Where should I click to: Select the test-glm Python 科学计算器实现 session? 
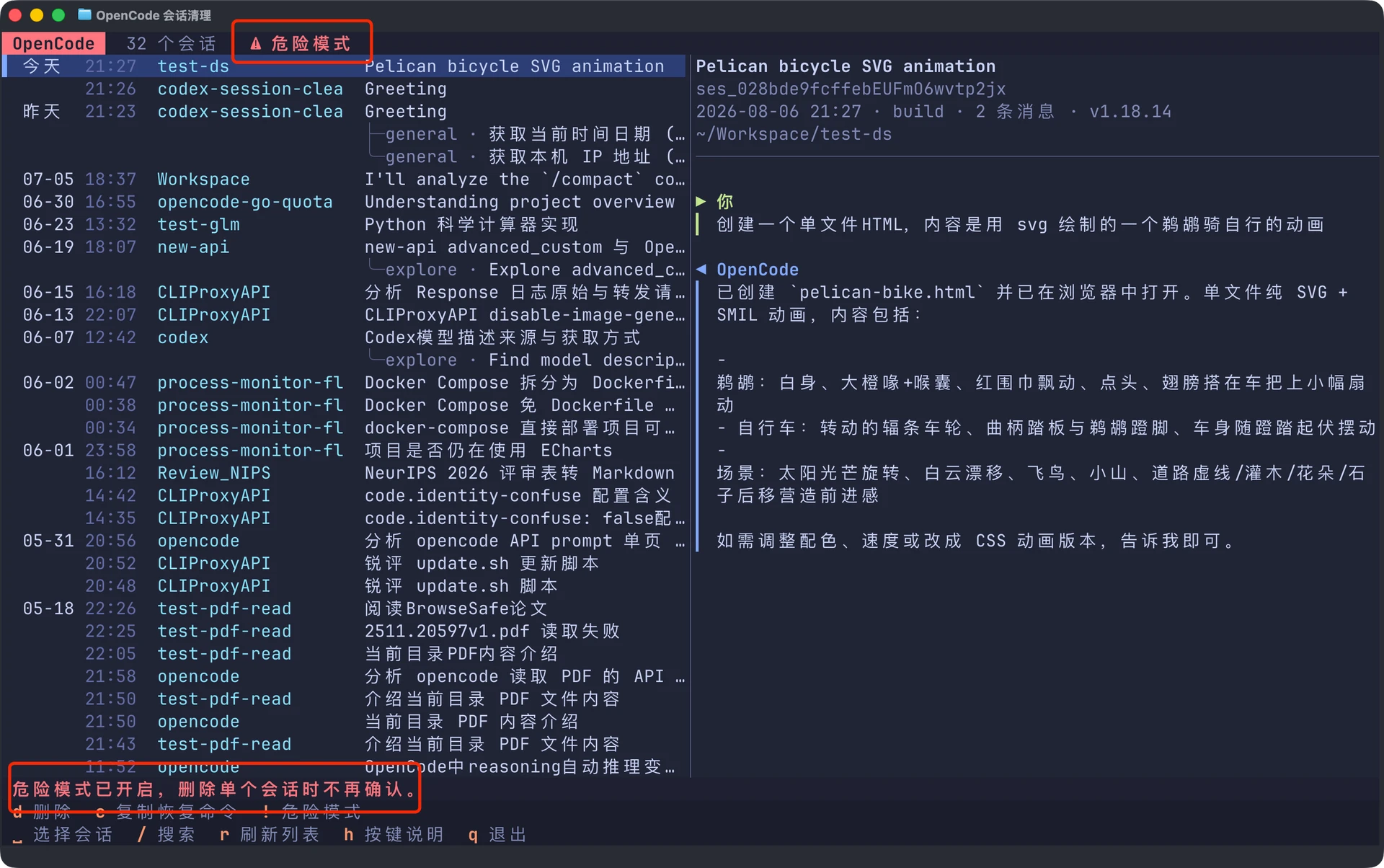point(343,224)
